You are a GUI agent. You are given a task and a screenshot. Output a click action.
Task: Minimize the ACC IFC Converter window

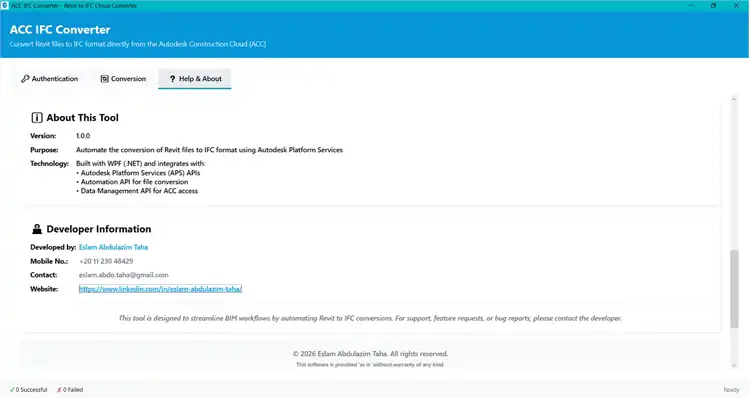(x=691, y=5)
